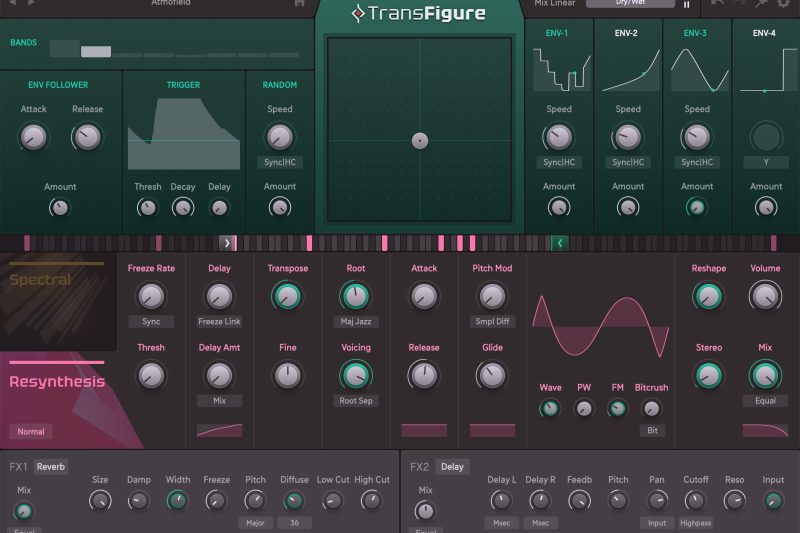Click the Env Follower Attack knob
Screen dimensions: 800x533
click(33, 137)
